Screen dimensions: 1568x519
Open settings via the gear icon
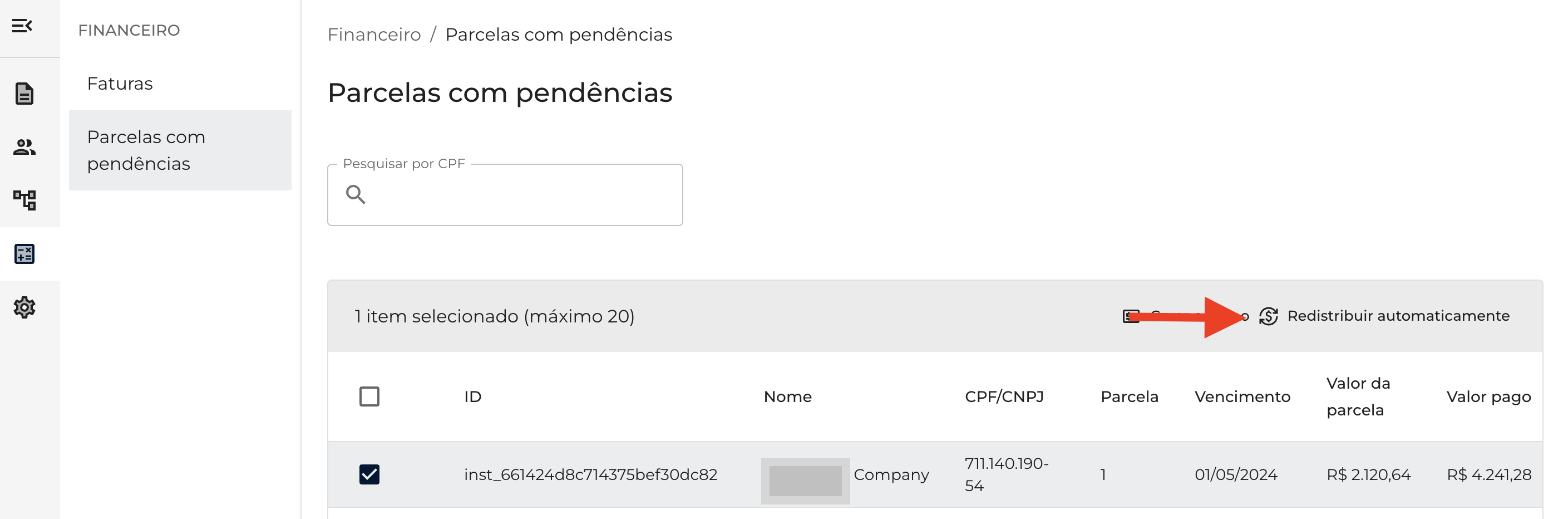(24, 307)
